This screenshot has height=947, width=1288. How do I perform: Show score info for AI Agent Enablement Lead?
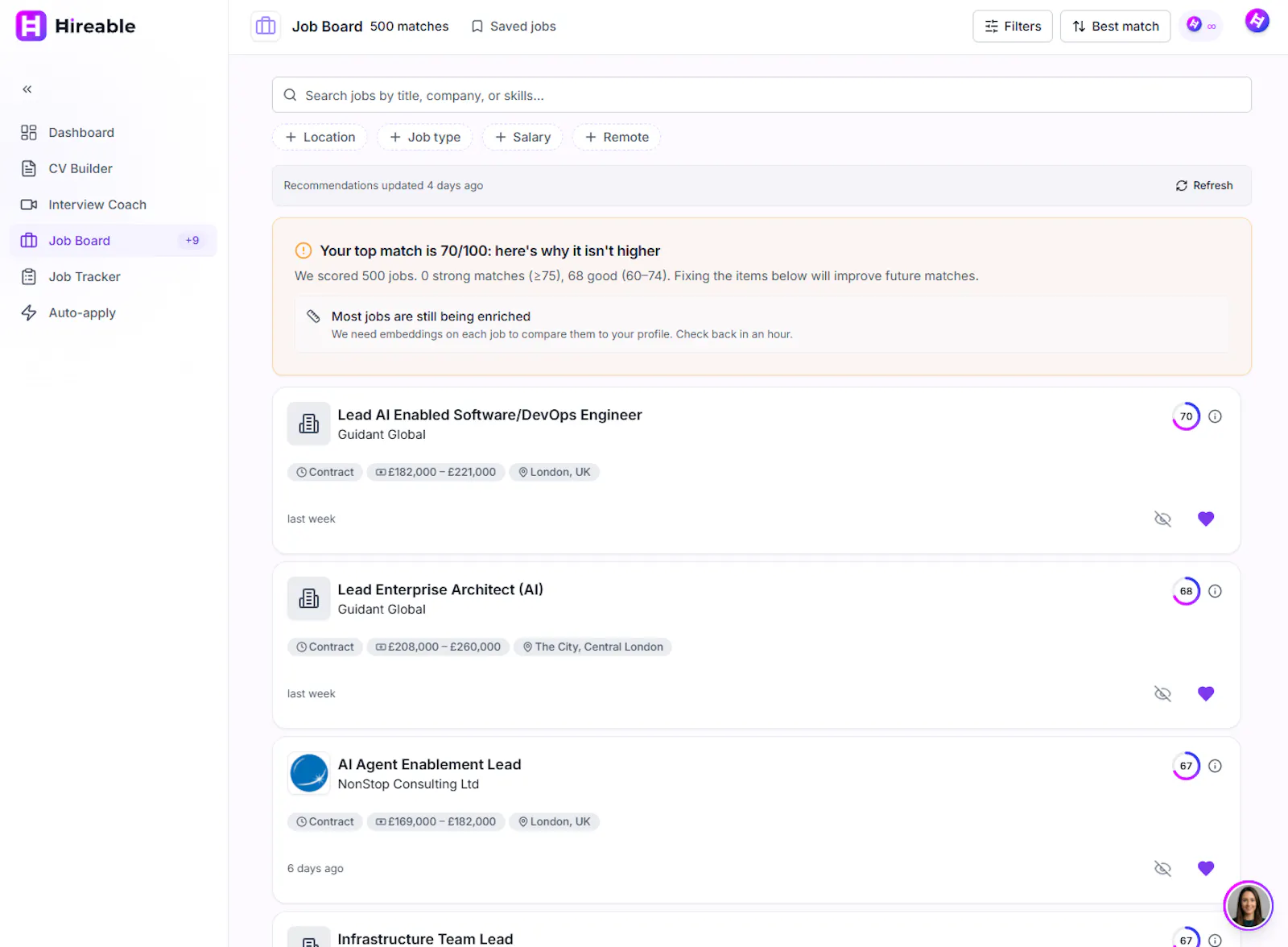point(1216,766)
